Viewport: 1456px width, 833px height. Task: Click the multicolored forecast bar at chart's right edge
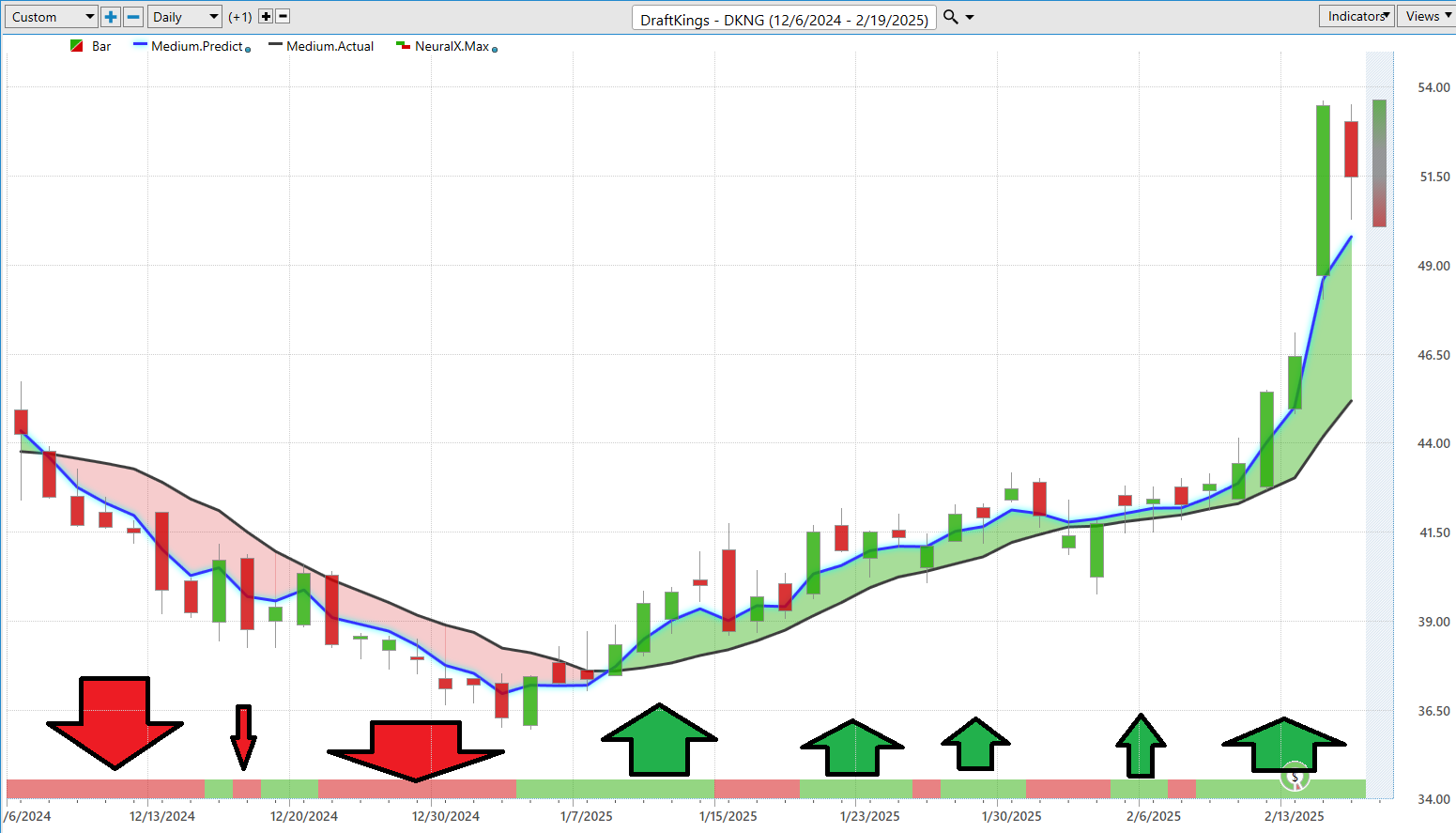click(x=1379, y=162)
